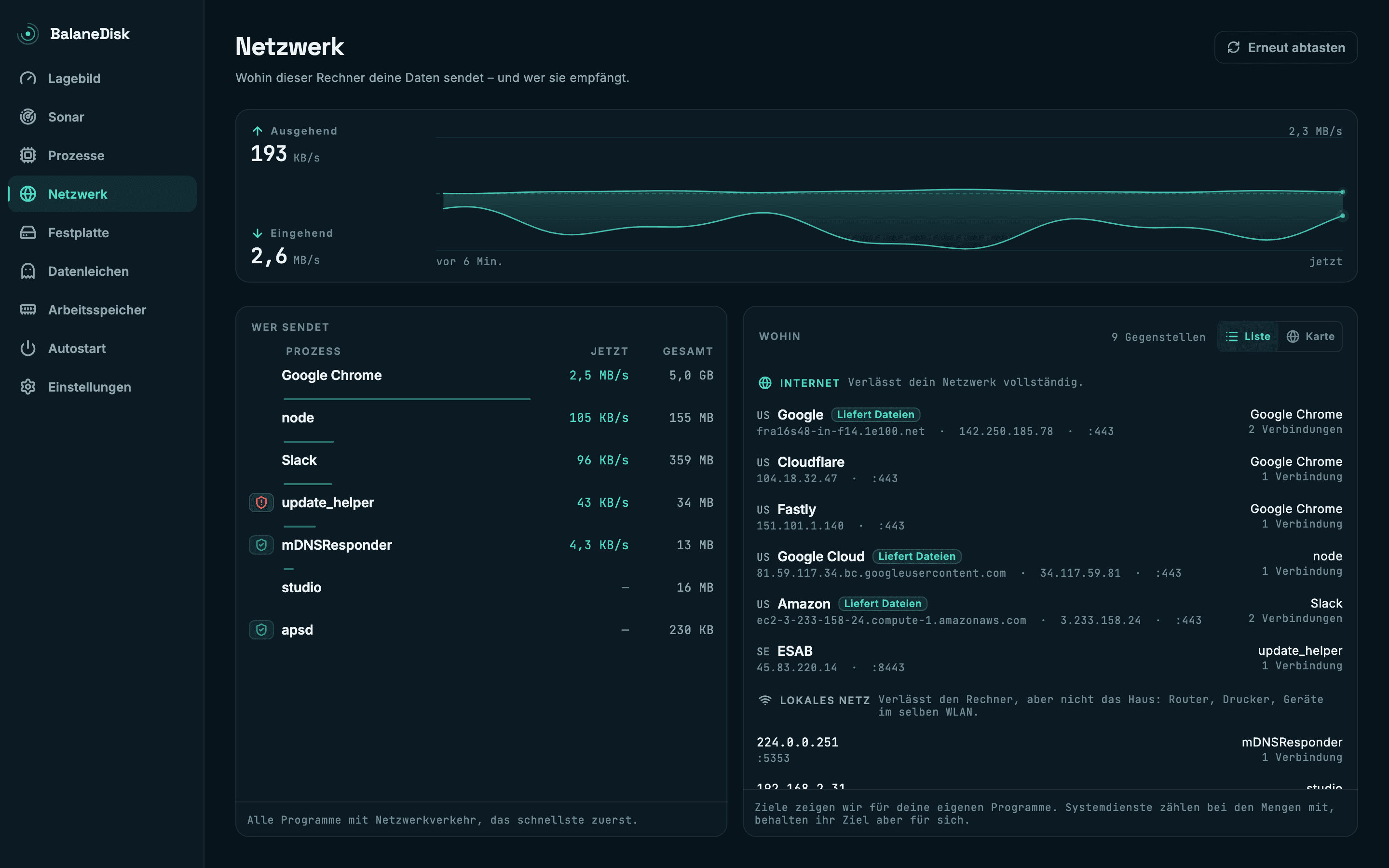Click the Erneut abtasten button

(x=1286, y=47)
